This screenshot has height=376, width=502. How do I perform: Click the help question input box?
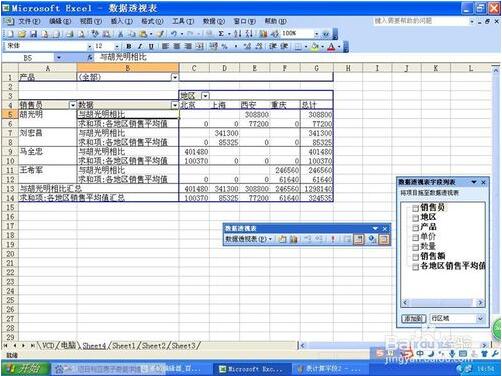[x=421, y=21]
